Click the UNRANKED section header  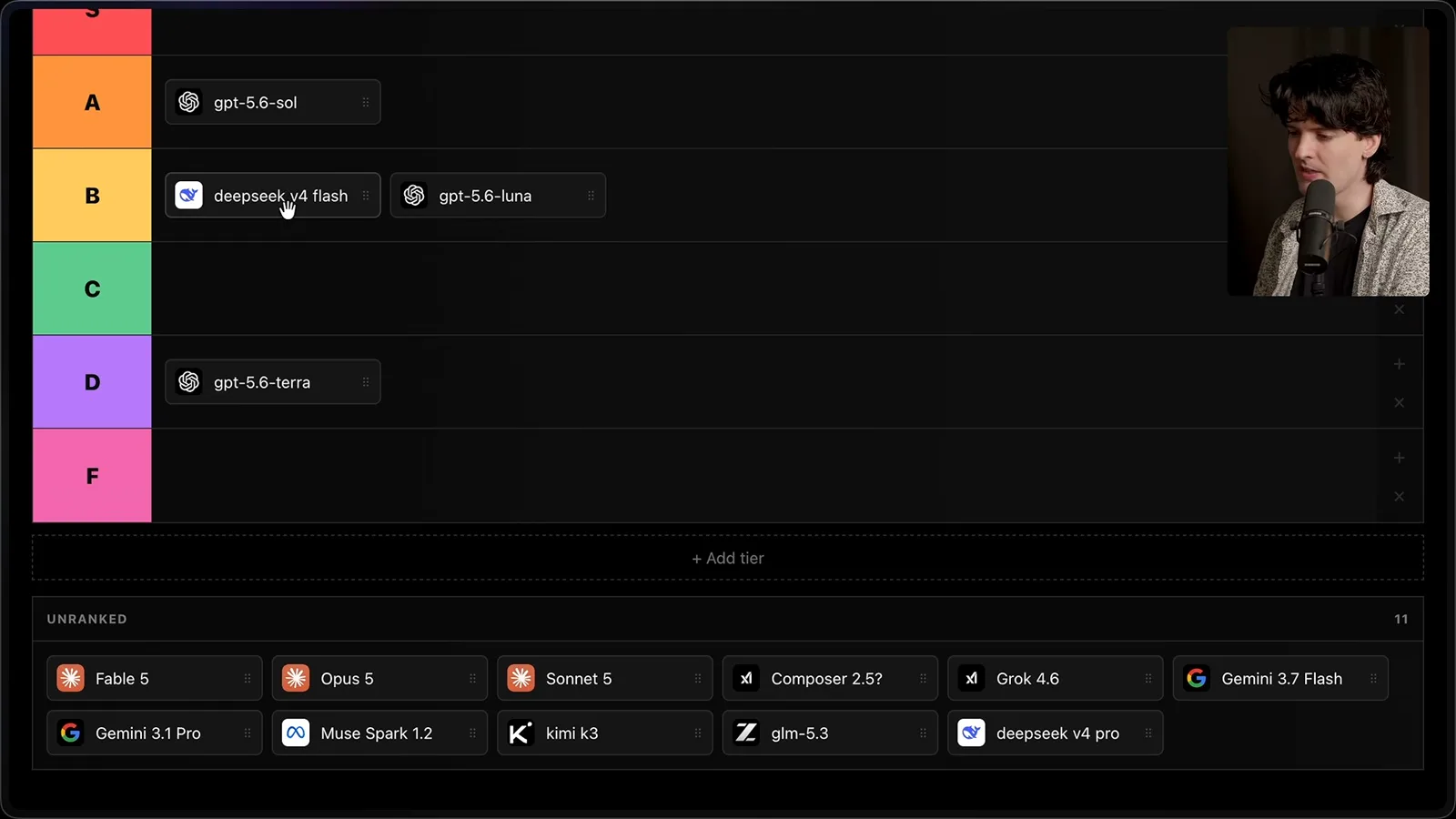click(87, 619)
